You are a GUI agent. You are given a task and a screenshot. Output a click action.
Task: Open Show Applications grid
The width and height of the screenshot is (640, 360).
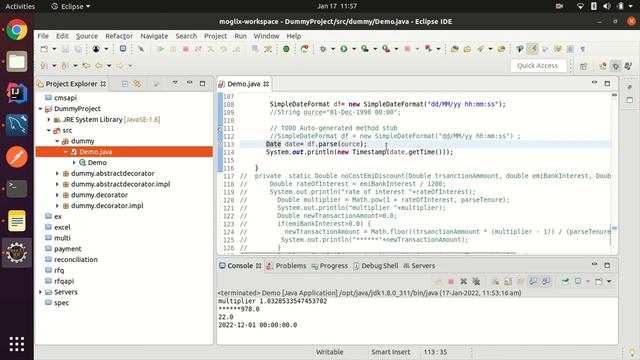[17, 344]
